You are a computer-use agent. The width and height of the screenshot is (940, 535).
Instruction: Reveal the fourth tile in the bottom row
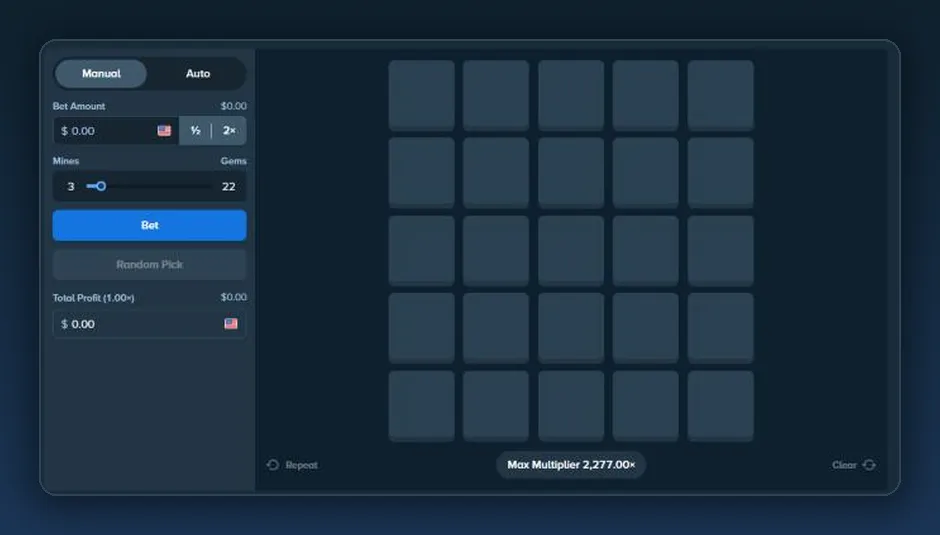pyautogui.click(x=646, y=406)
